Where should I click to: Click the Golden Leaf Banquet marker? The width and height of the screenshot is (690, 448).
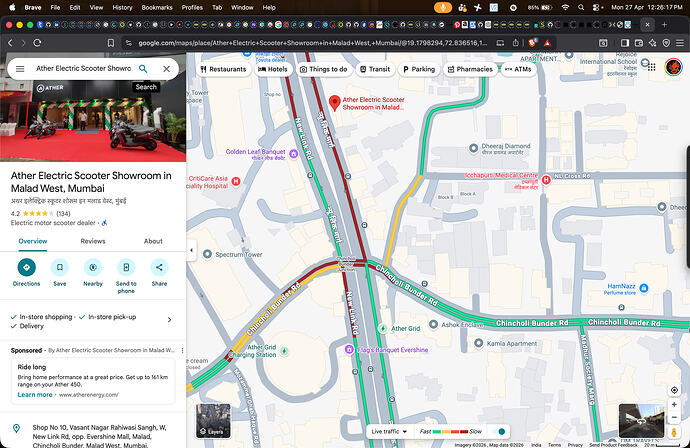[x=294, y=153]
